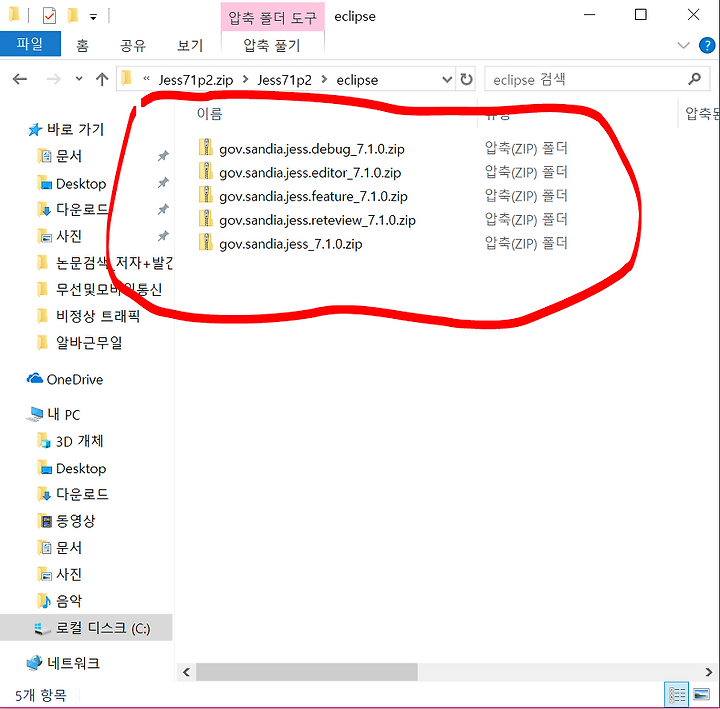The height and width of the screenshot is (709, 720).
Task: Open the quick access toolbar customize dropdown
Action: (x=93, y=17)
